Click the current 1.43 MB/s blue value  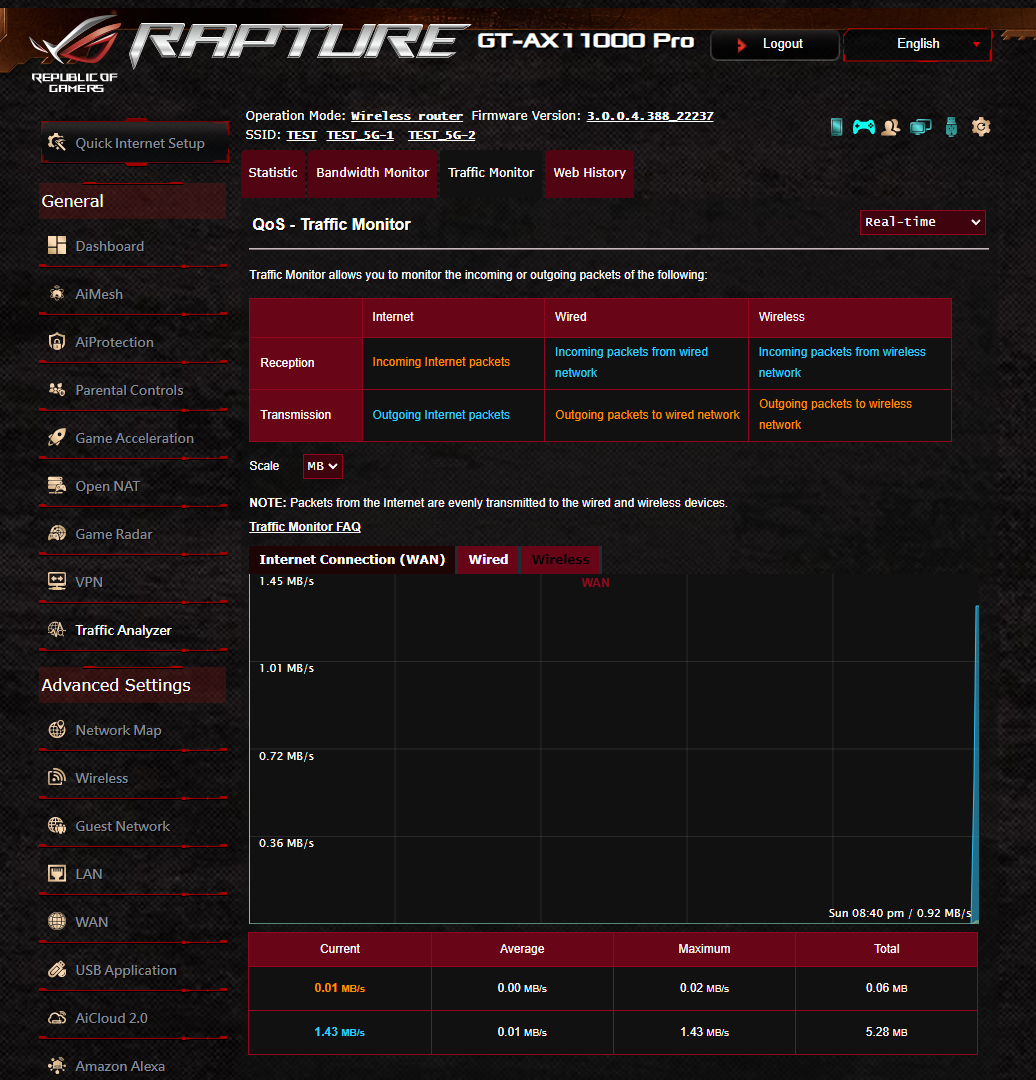(340, 1032)
